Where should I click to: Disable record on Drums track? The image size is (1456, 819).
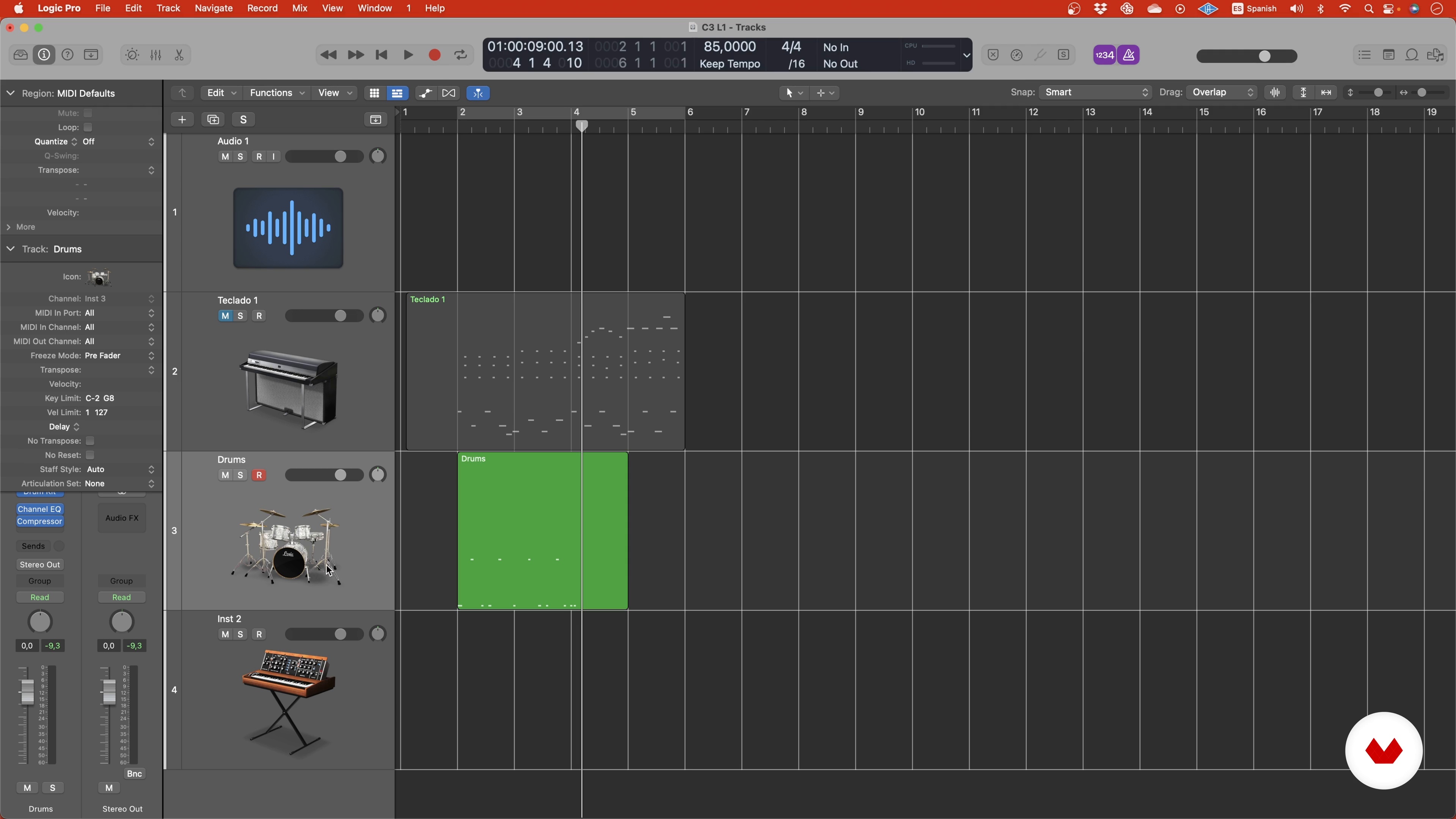[259, 475]
